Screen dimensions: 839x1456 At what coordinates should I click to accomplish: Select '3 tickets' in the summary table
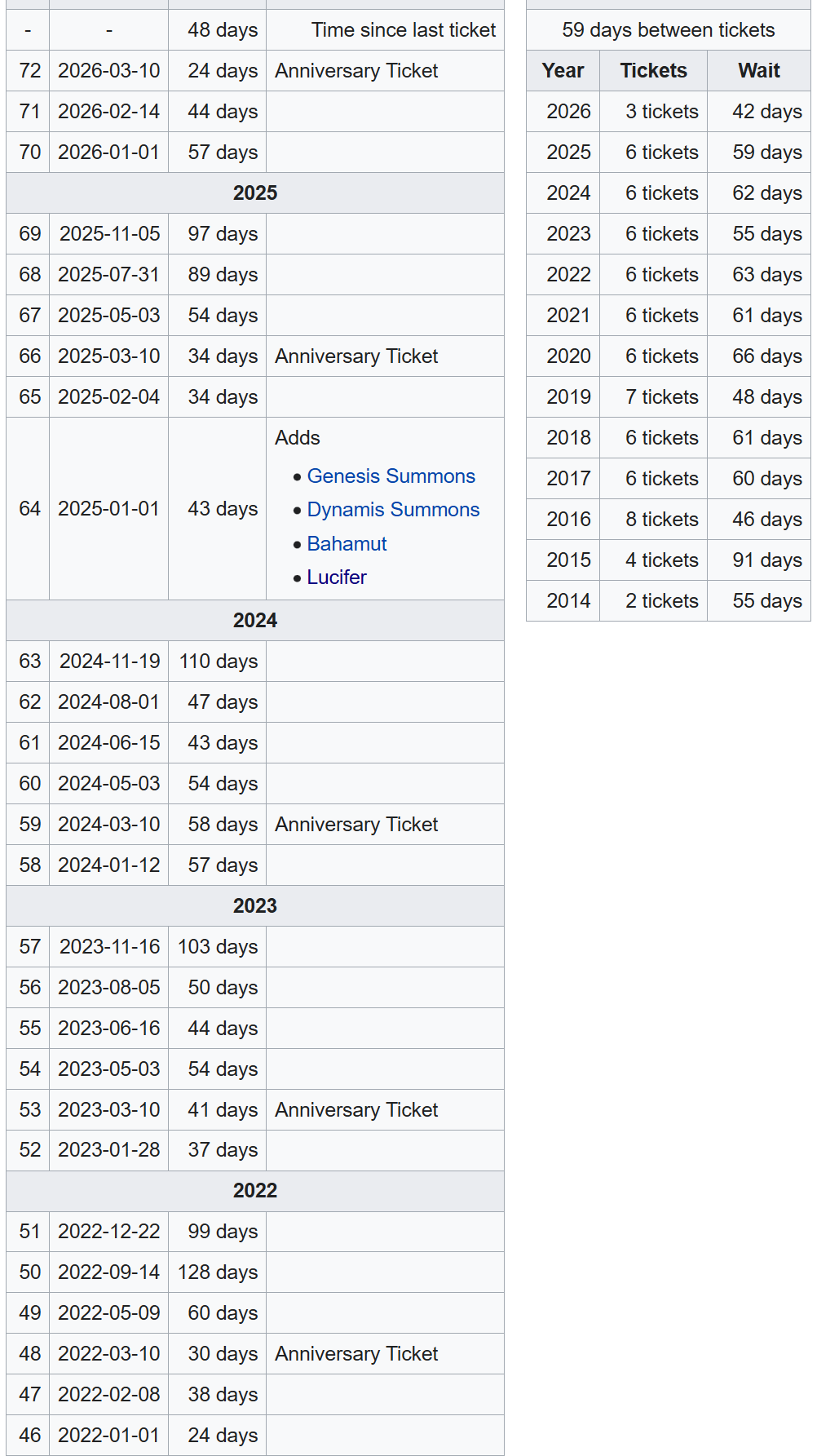(x=654, y=112)
